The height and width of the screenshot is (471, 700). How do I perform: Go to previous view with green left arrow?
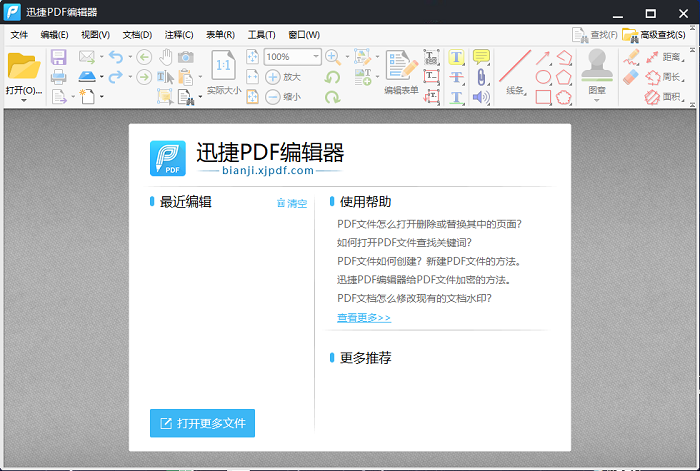click(x=144, y=57)
